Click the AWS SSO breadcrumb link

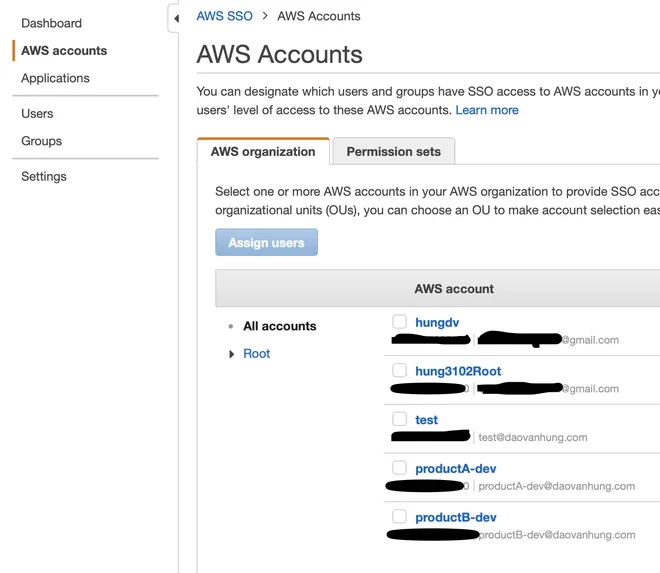[224, 16]
